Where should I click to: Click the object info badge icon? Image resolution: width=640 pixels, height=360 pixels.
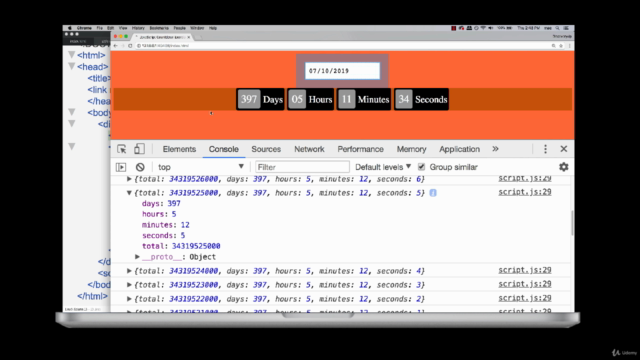point(433,193)
